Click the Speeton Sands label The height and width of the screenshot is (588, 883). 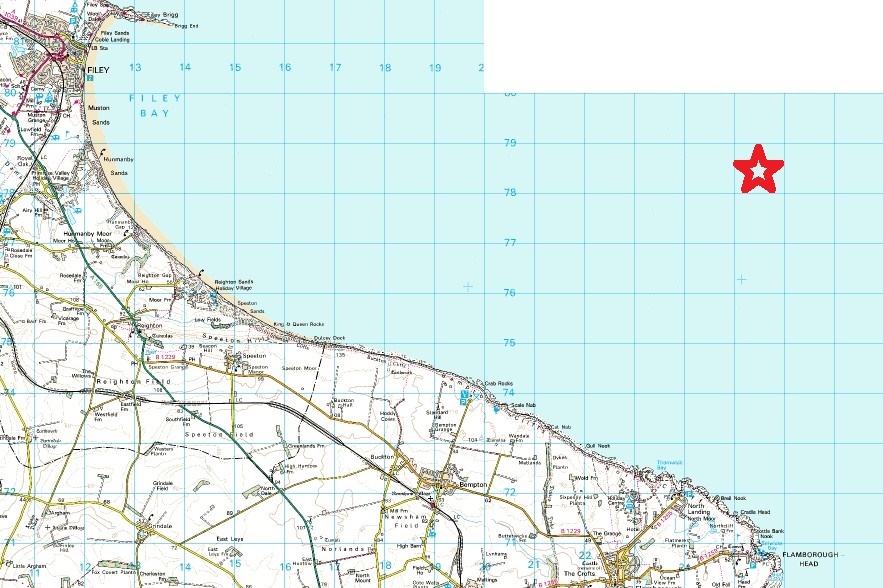(x=251, y=307)
